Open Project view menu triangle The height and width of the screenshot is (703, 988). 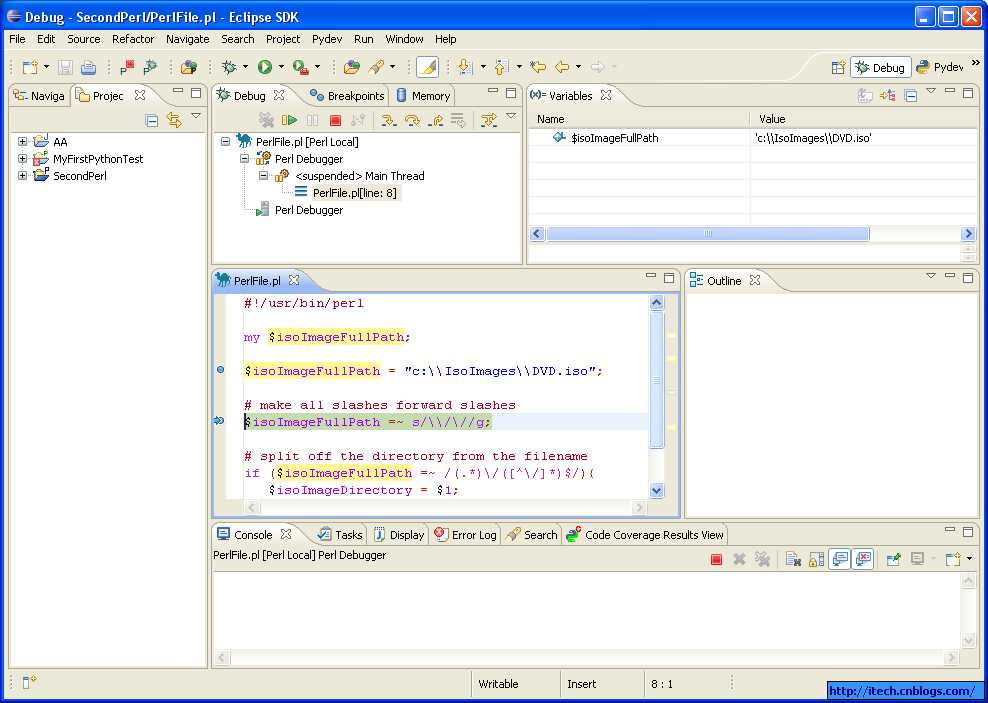pyautogui.click(x=196, y=116)
